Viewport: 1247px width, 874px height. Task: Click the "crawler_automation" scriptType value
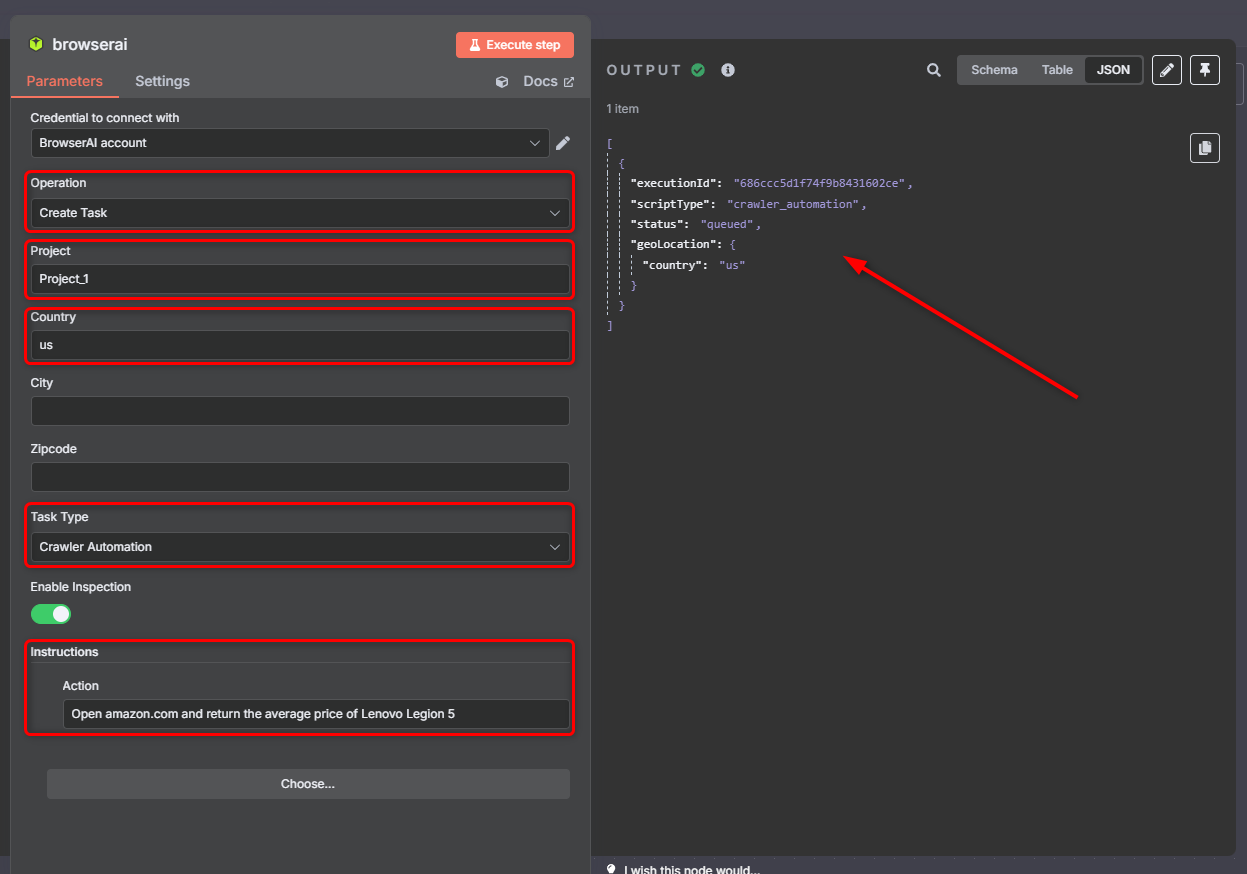pos(793,204)
